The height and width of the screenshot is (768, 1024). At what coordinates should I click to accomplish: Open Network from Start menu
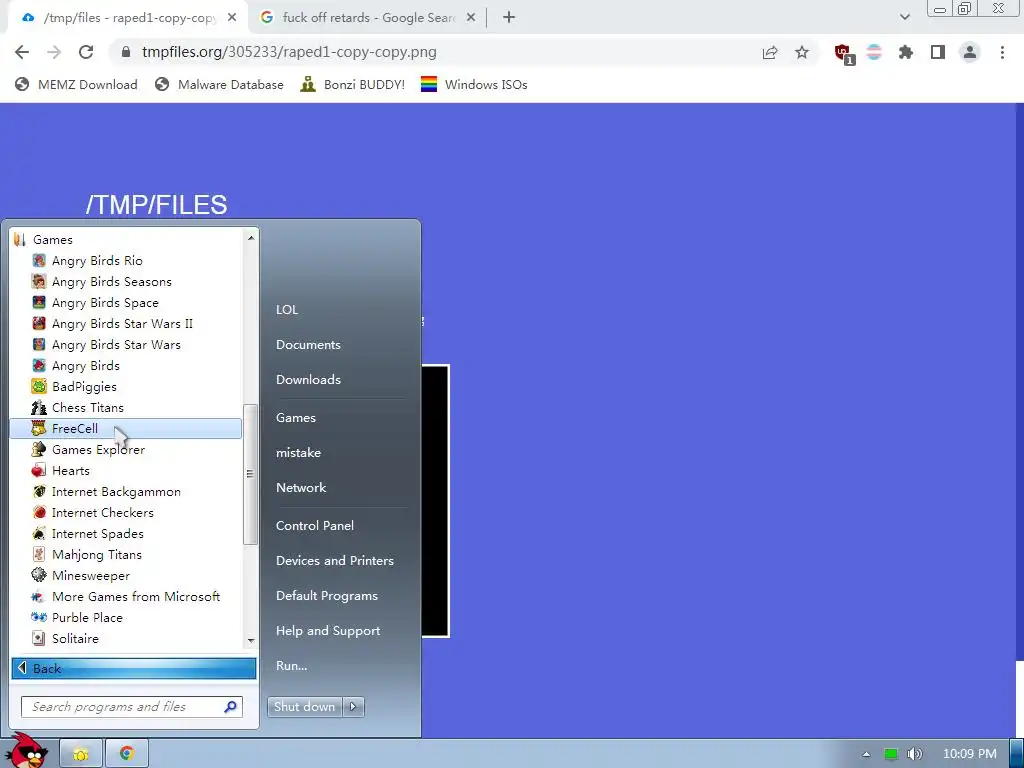click(x=301, y=487)
